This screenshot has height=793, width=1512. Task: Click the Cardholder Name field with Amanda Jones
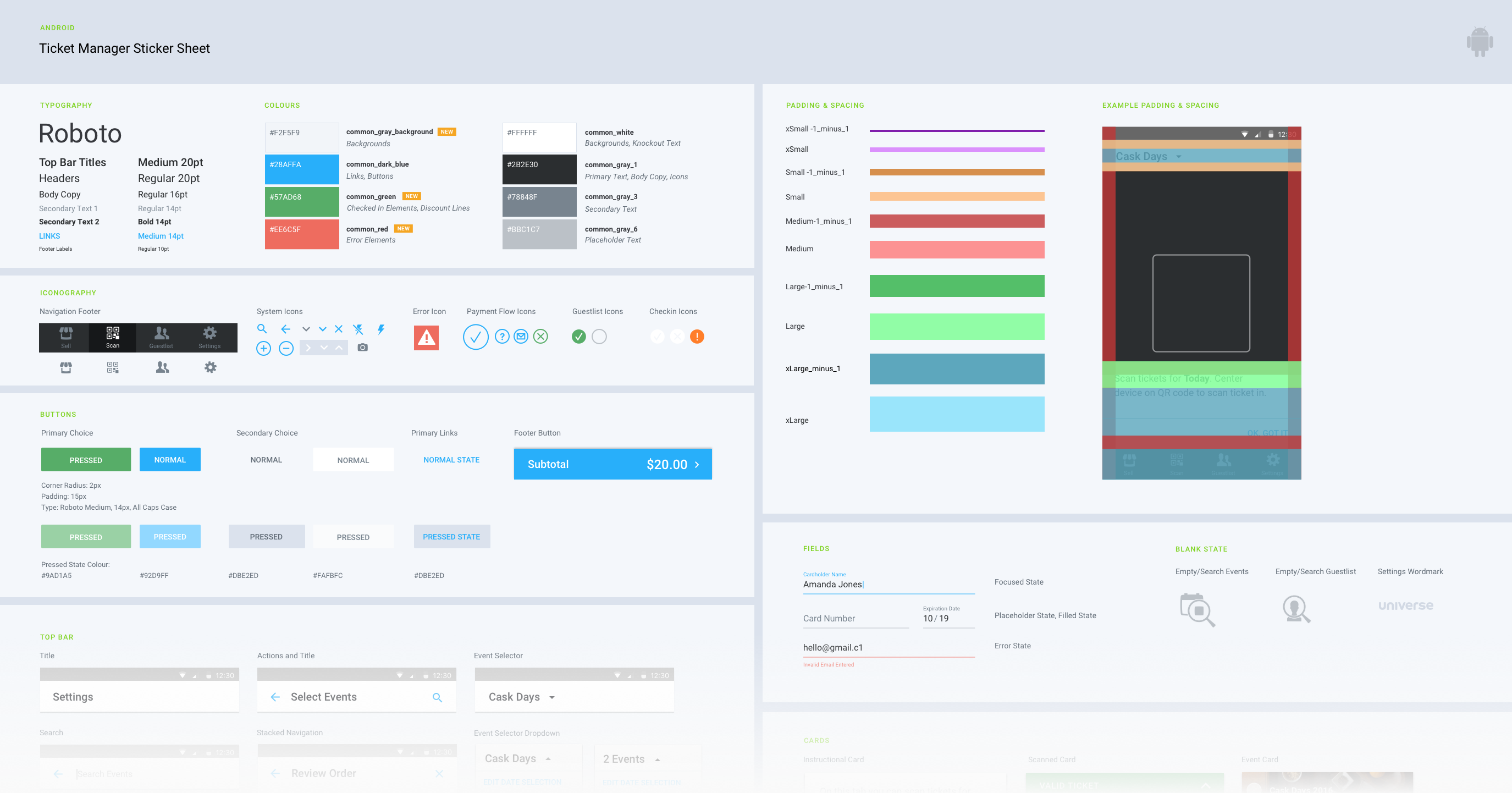tap(889, 583)
